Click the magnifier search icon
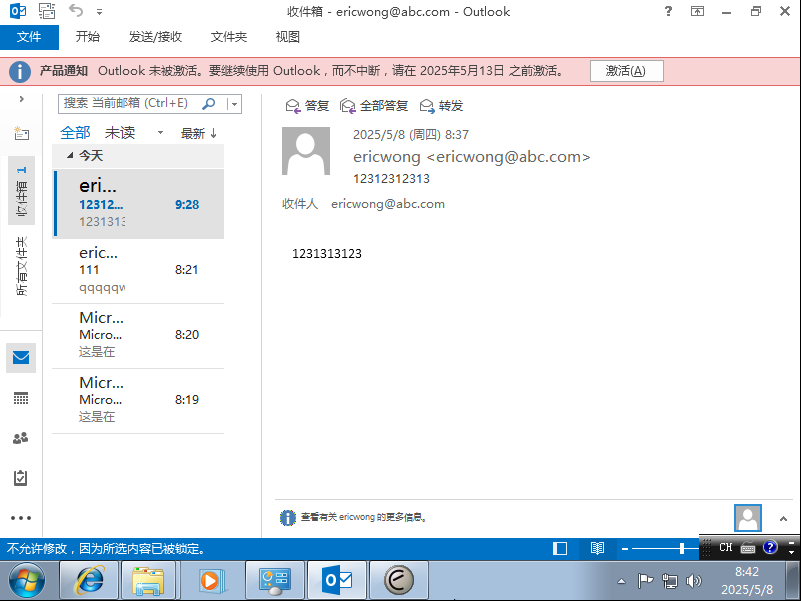This screenshot has height=601, width=801. click(209, 104)
